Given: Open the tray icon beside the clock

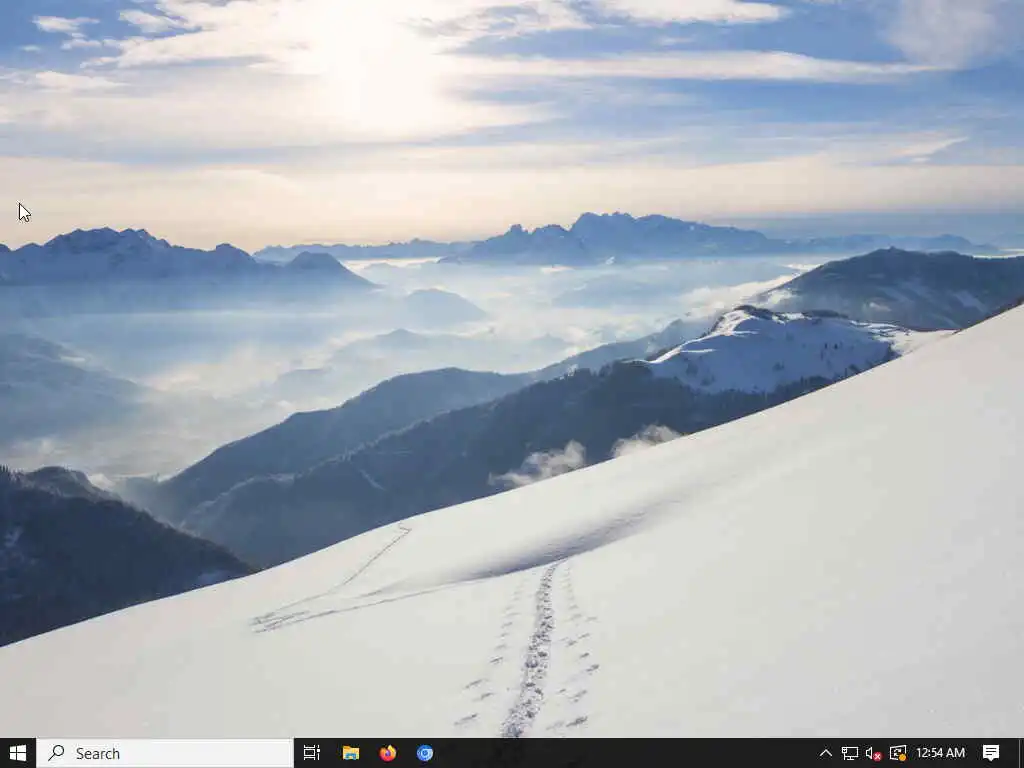Looking at the screenshot, I should click(x=898, y=753).
